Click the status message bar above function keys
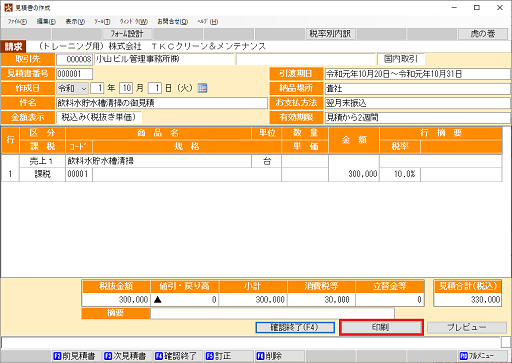The height and width of the screenshot is (363, 512). coord(251,342)
